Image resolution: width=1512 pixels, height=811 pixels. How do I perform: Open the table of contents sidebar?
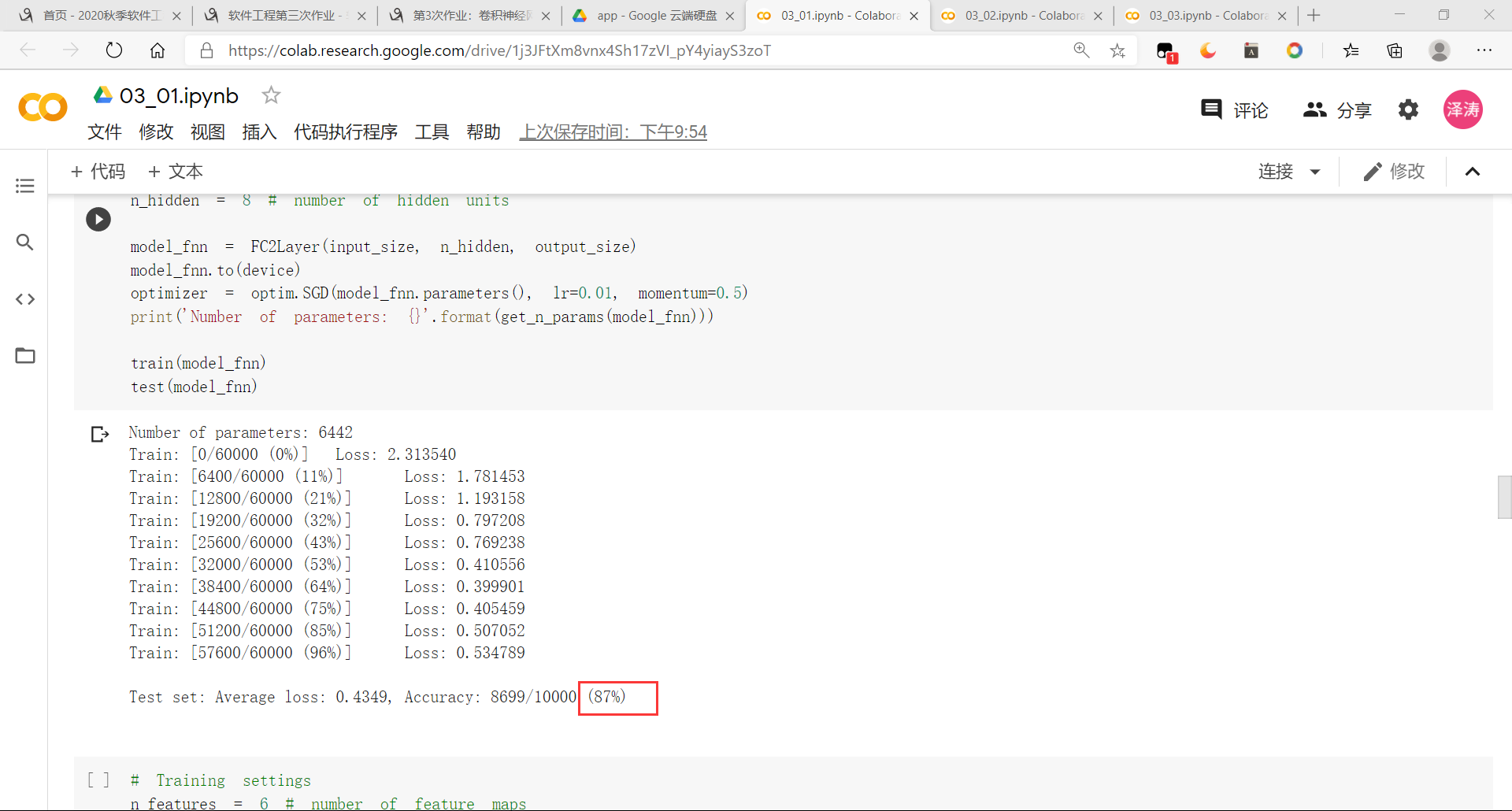[25, 186]
